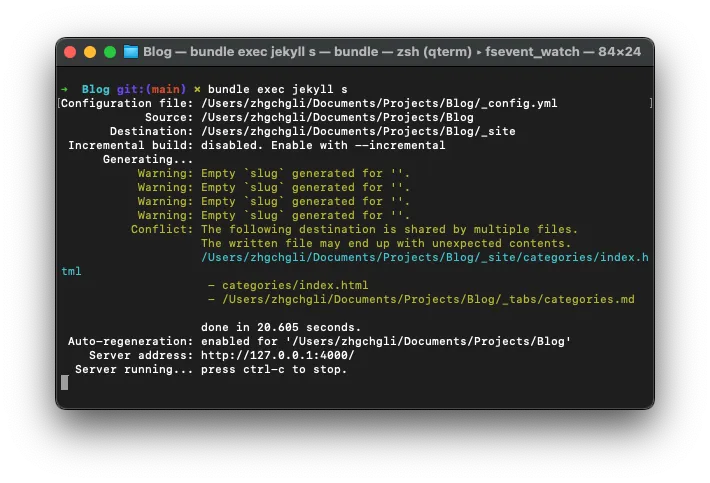The width and height of the screenshot is (710, 483).
Task: Click the left bracket mark beside Configuration file
Action: click(59, 103)
